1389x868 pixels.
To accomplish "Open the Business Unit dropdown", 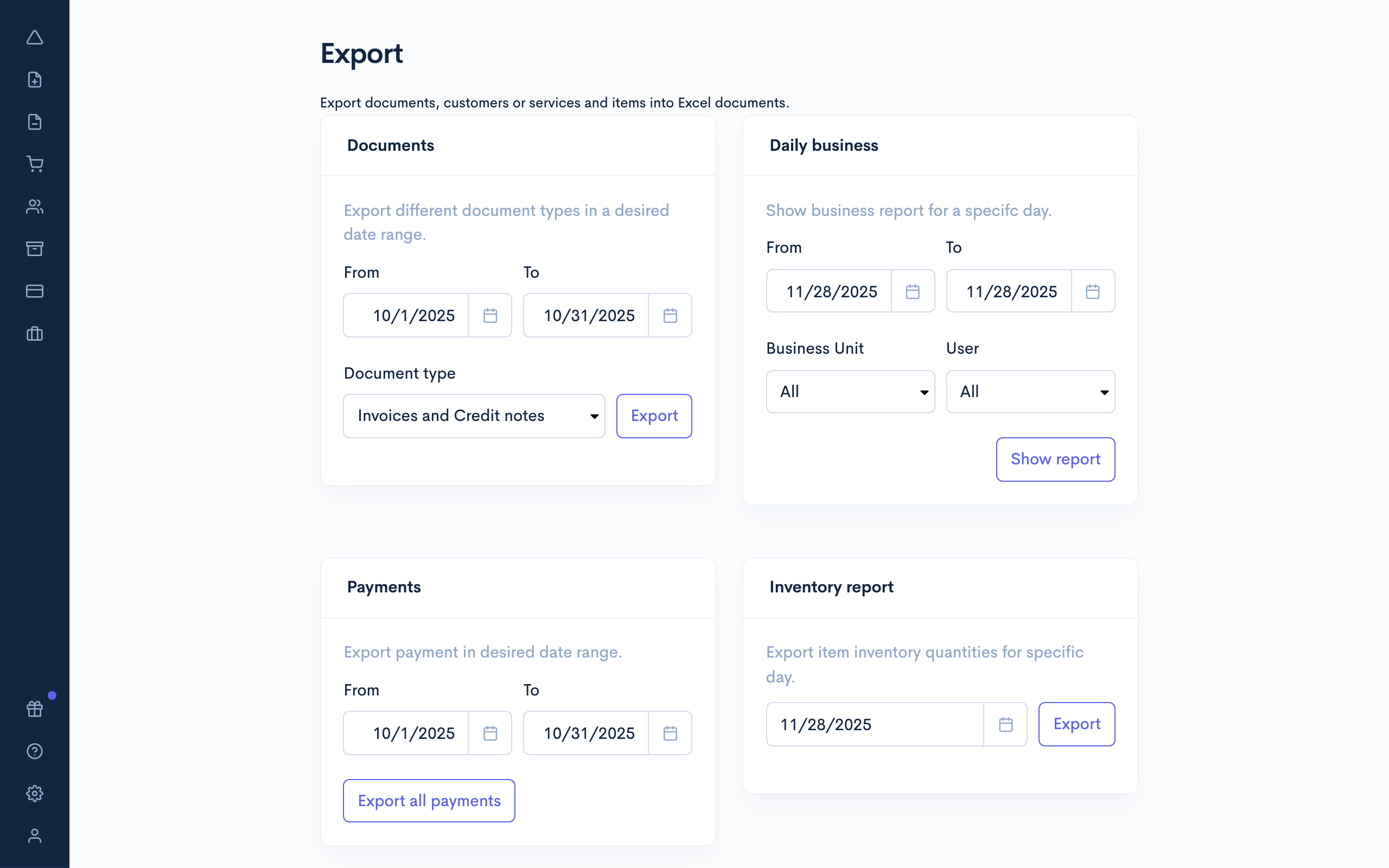I will (x=850, y=391).
